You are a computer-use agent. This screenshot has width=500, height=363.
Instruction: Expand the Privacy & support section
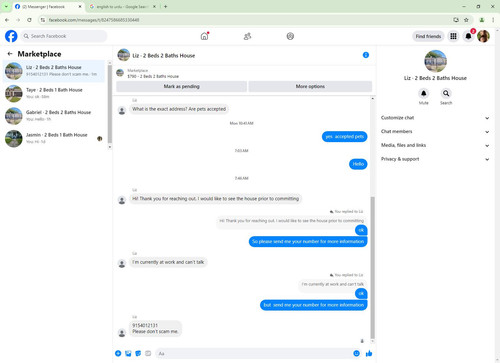[435, 159]
